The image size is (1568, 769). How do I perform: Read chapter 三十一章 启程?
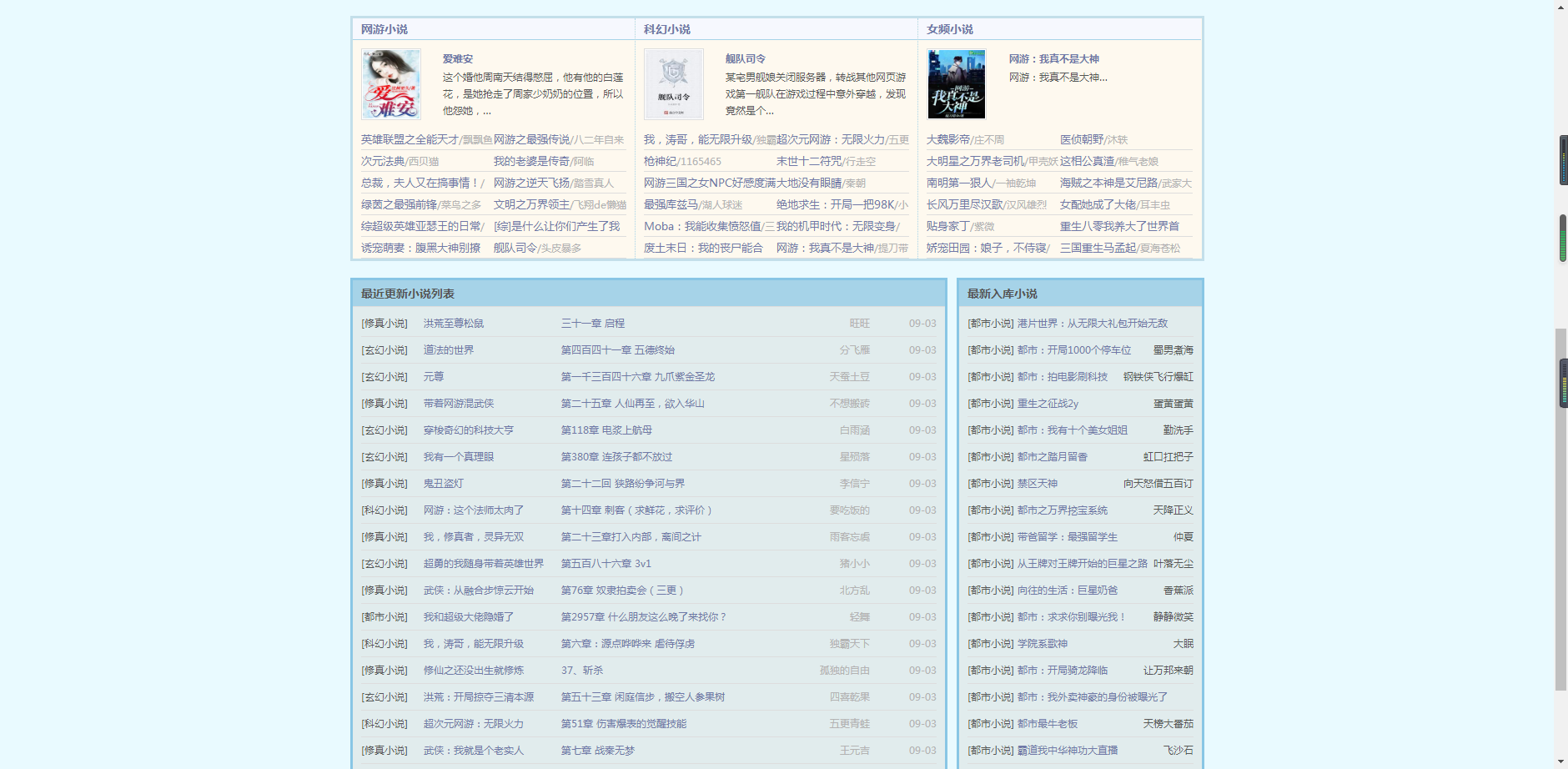[593, 324]
